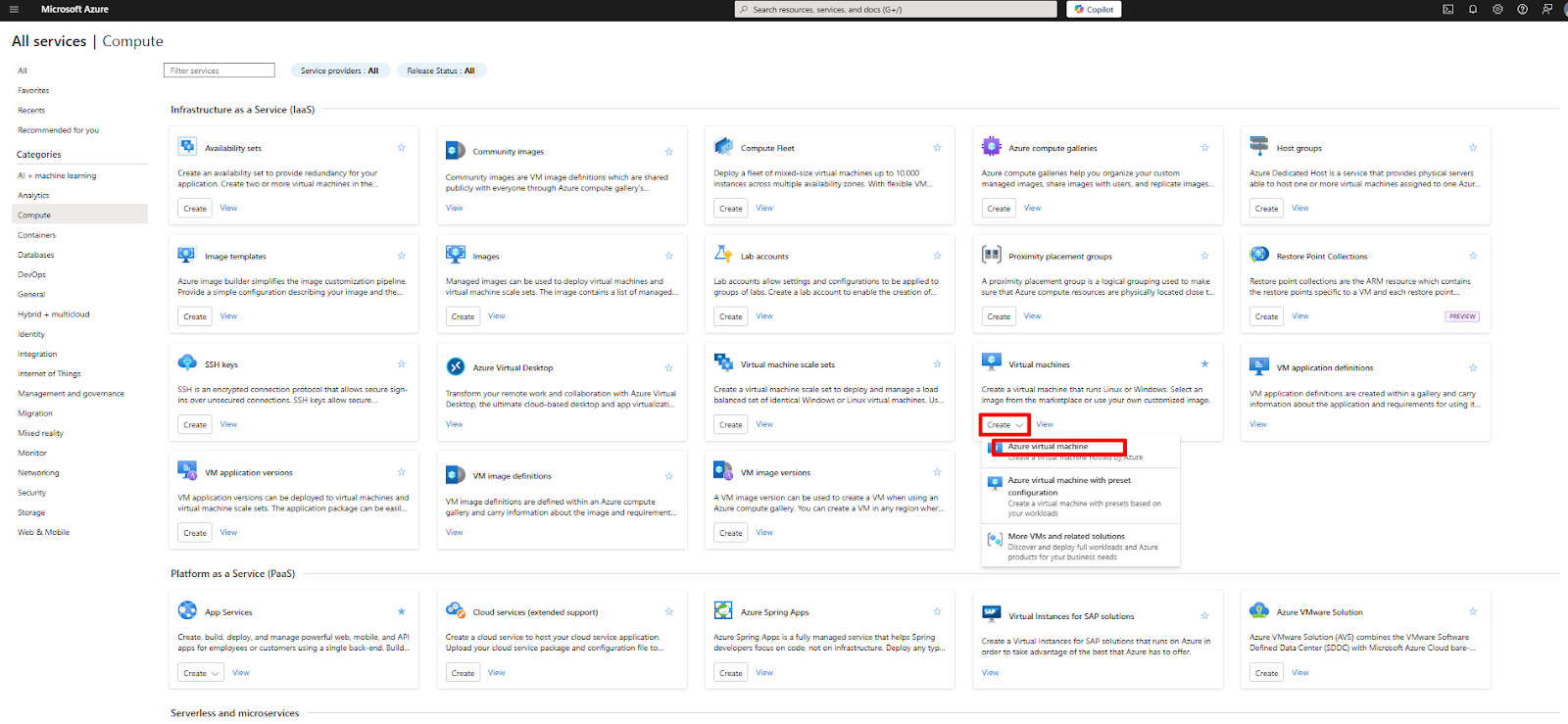The height and width of the screenshot is (724, 1568).
Task: Focus the Filter services input
Action: coord(220,71)
